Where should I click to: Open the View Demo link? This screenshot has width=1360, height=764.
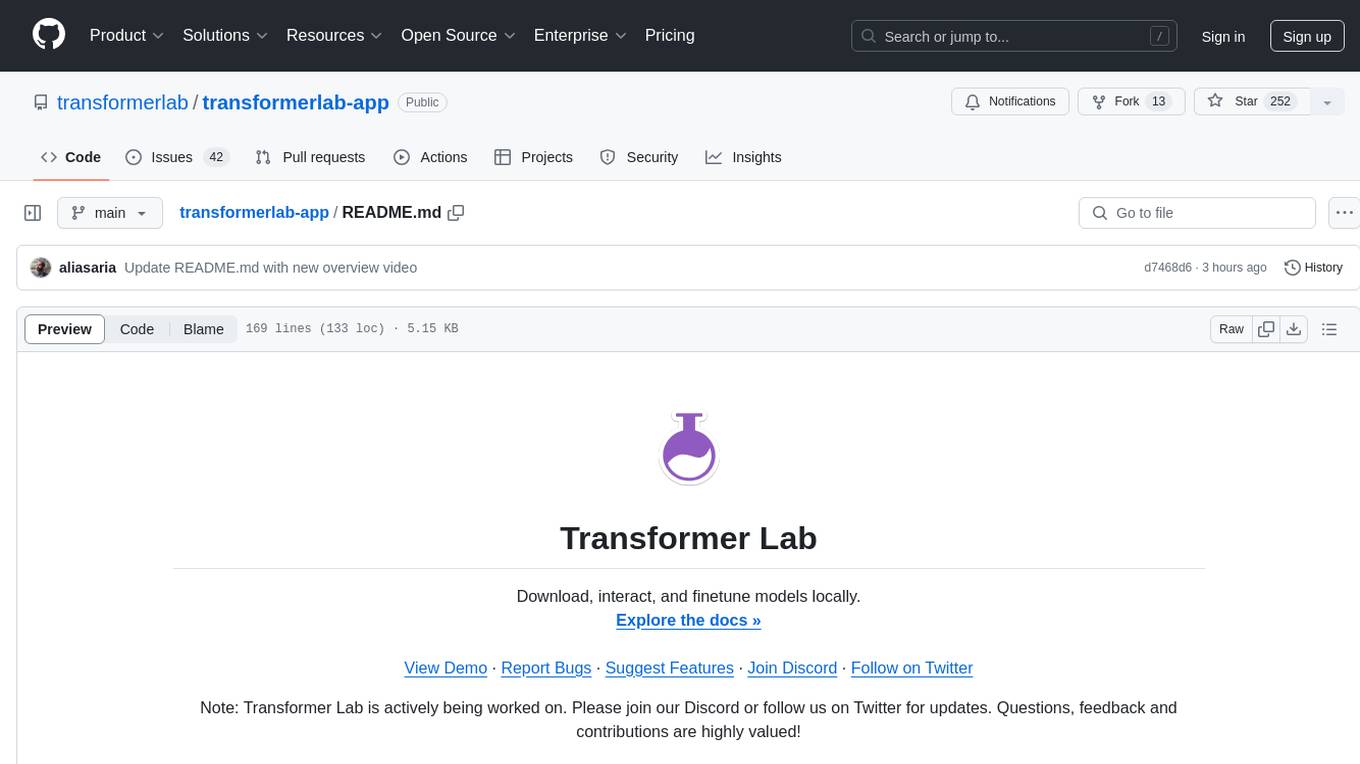[445, 668]
